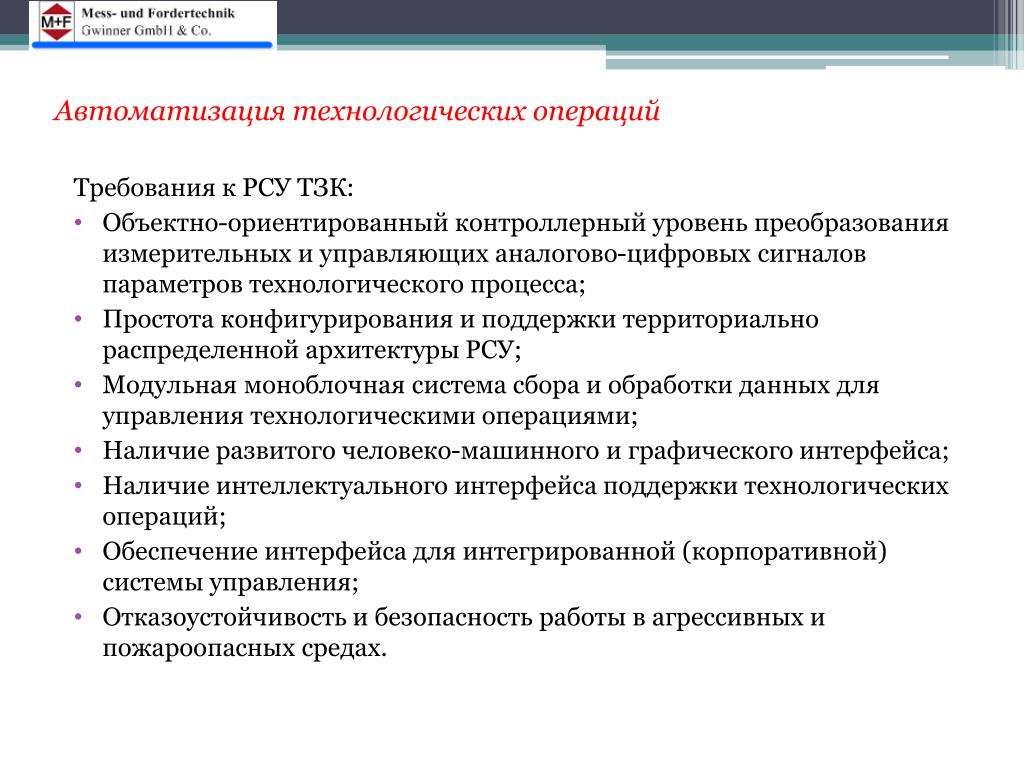Click the red slide title Автоматизация технологических операций
Image resolution: width=1024 pixels, height=768 pixels.
(x=357, y=110)
